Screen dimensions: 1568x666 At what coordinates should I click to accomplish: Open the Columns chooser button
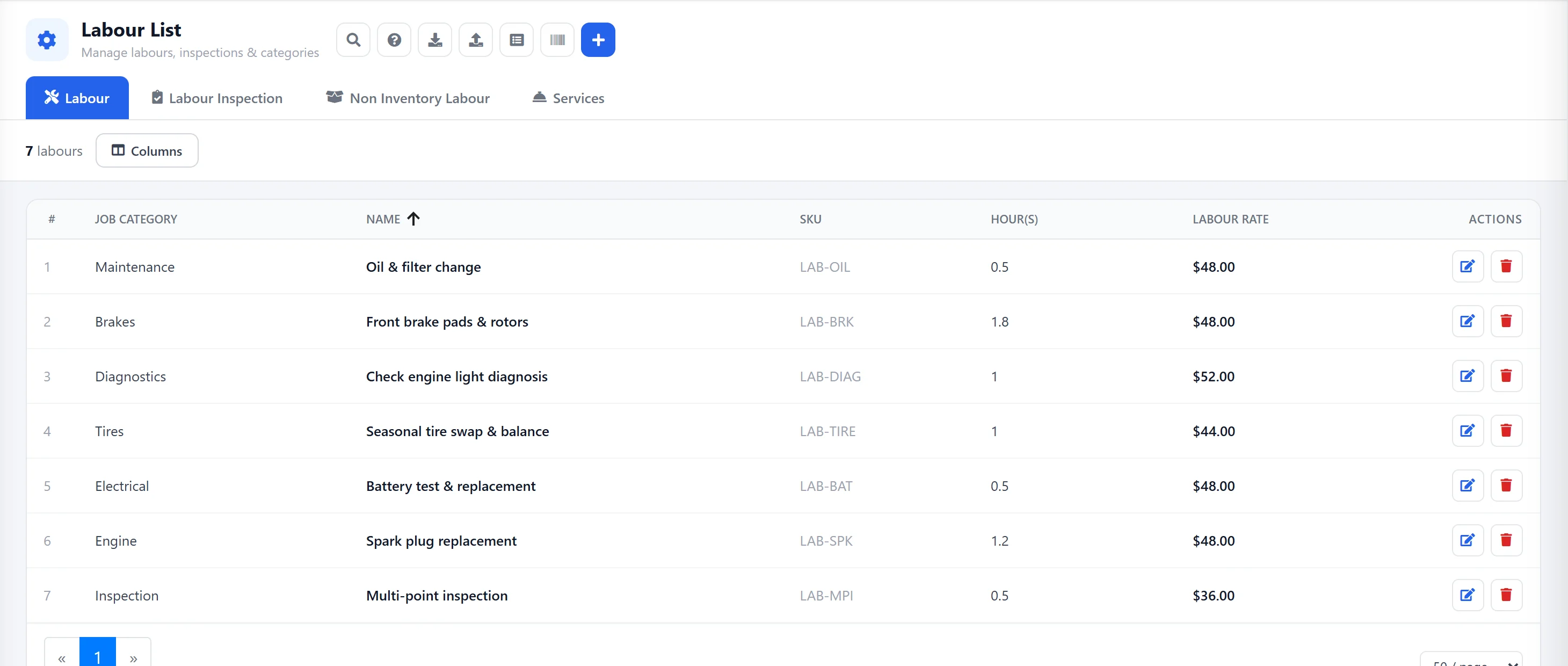click(147, 150)
